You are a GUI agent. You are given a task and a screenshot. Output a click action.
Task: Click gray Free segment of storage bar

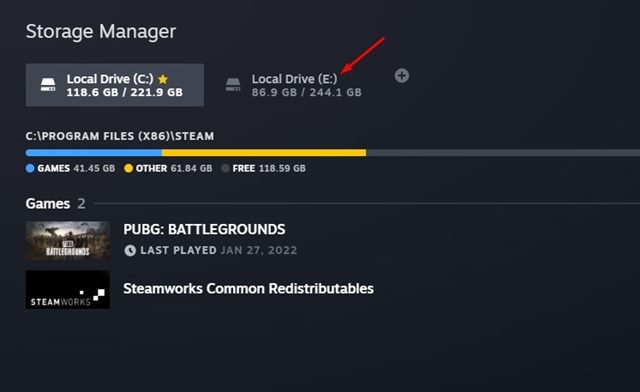(503, 153)
